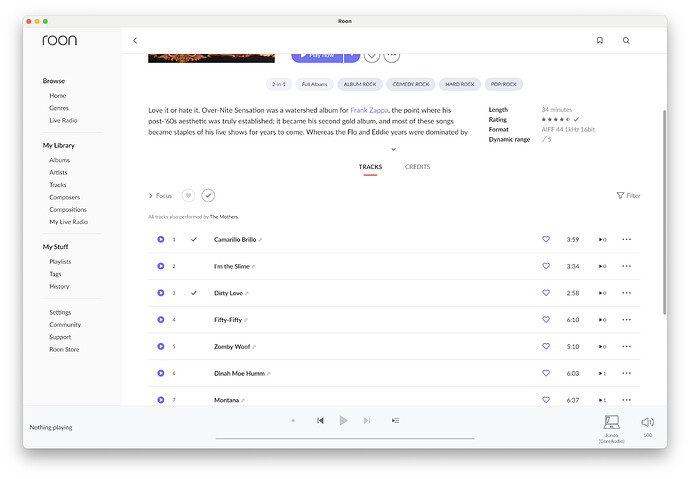Open the Junico audio zone icon
The image size is (690, 479).
pos(612,423)
